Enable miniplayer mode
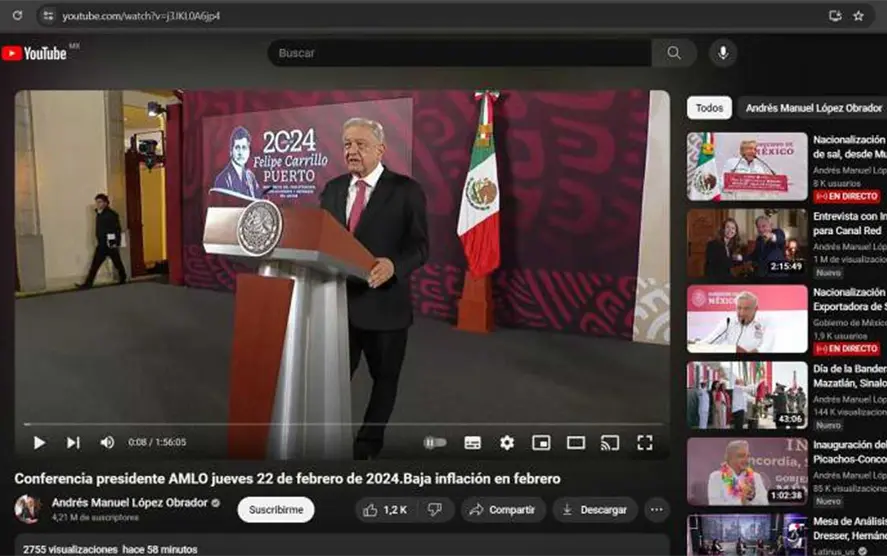 click(x=541, y=442)
